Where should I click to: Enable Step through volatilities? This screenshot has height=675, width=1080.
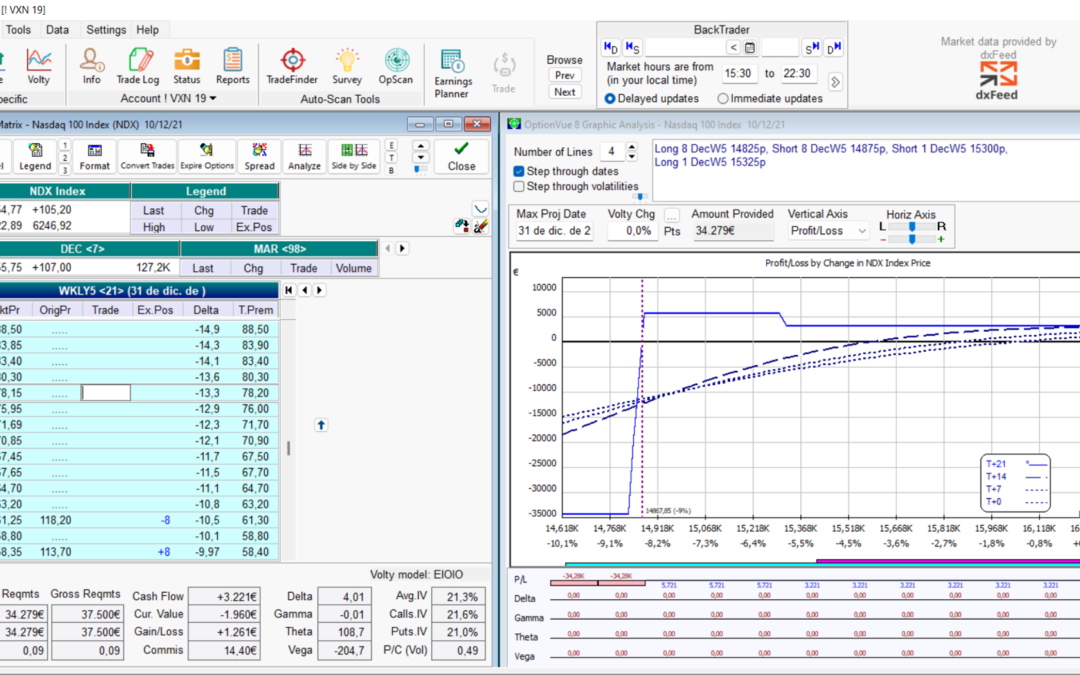519,186
